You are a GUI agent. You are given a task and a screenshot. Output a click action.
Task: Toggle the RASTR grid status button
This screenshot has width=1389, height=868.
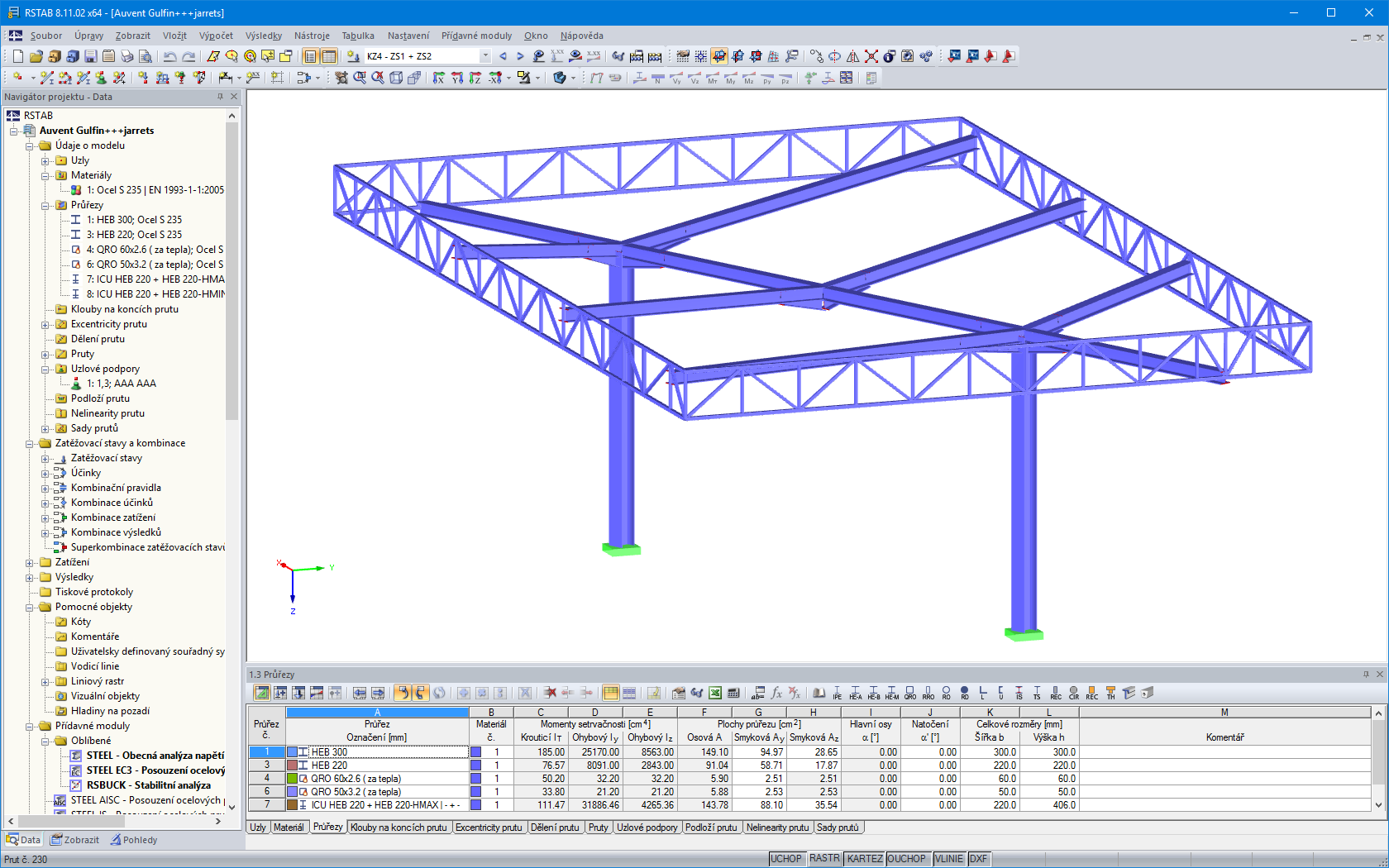[x=824, y=859]
